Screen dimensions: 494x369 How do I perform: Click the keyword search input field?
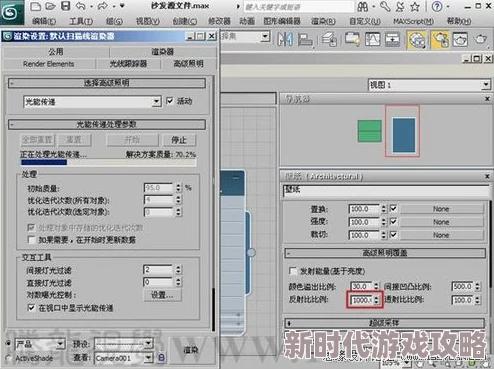click(x=298, y=7)
